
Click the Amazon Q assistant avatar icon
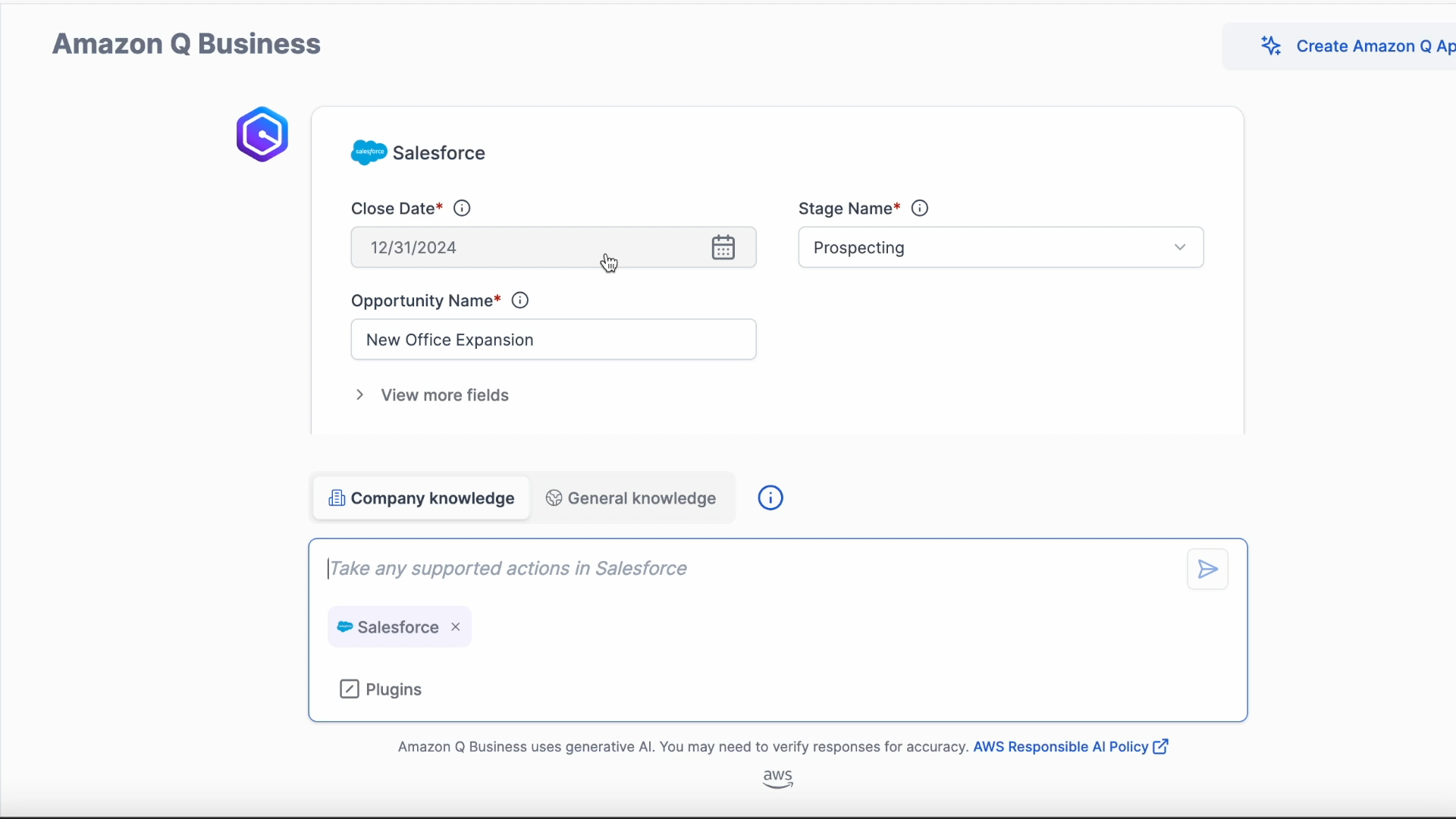(262, 134)
